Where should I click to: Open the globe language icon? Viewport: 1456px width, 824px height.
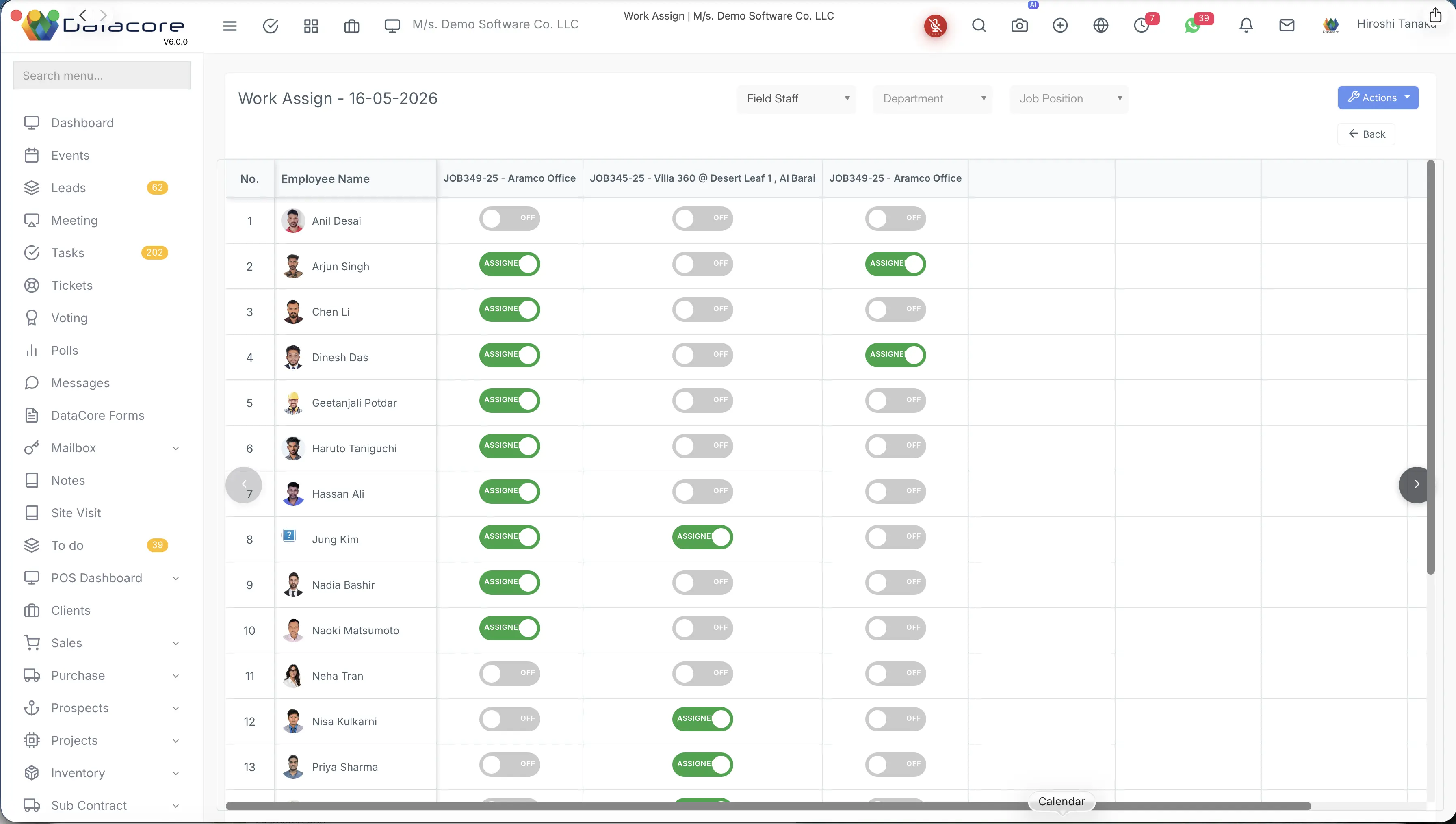pyautogui.click(x=1101, y=26)
